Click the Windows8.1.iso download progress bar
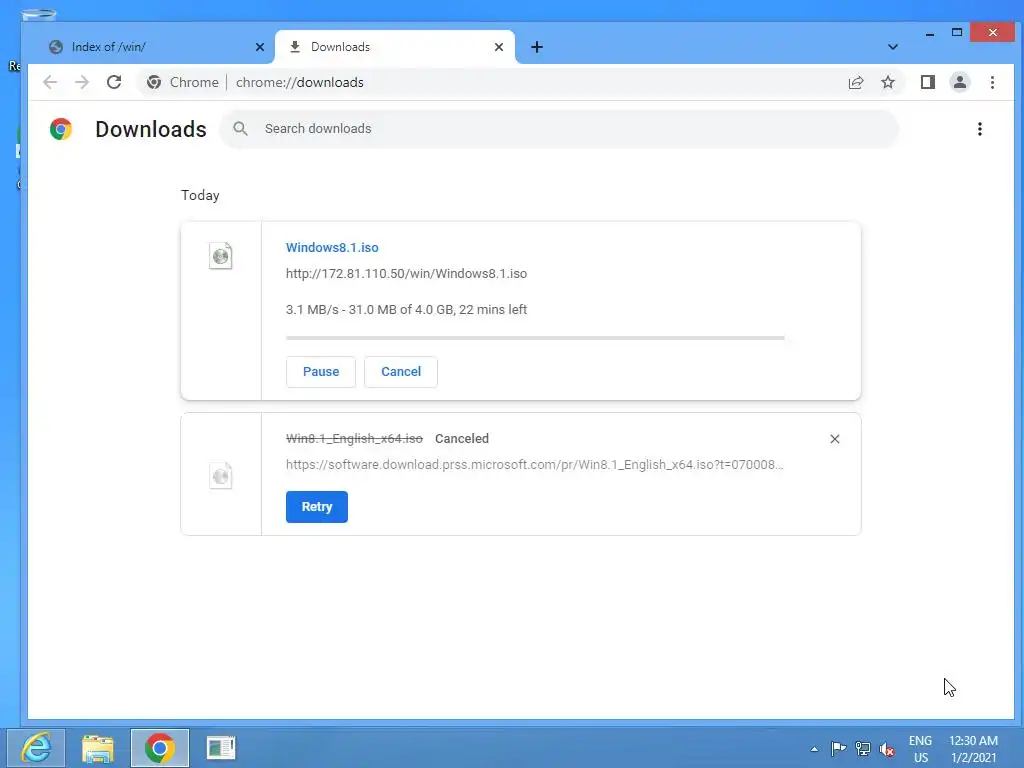The height and width of the screenshot is (768, 1024). (x=535, y=338)
